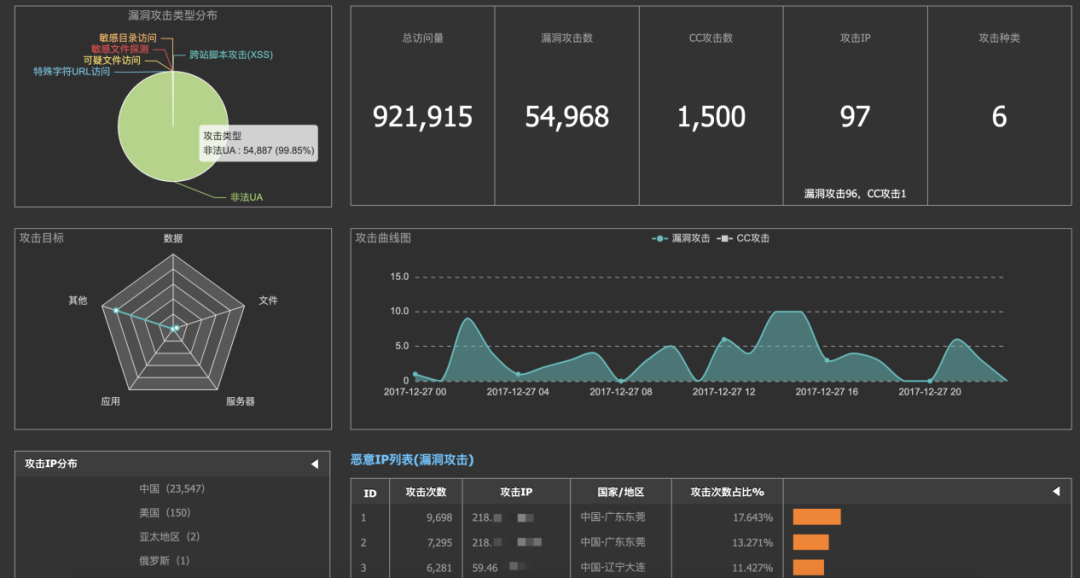The image size is (1080, 578).
Task: Click the 特殊字符URL访问 pie label
Action: click(72, 71)
